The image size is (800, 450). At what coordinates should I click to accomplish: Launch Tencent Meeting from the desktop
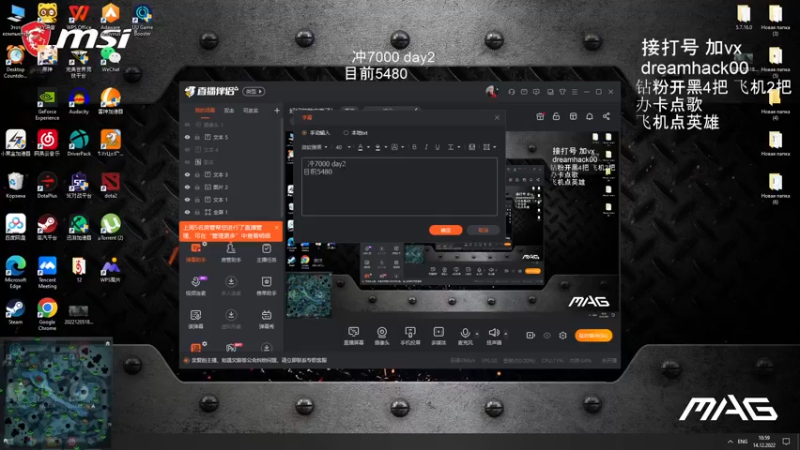coord(47,272)
